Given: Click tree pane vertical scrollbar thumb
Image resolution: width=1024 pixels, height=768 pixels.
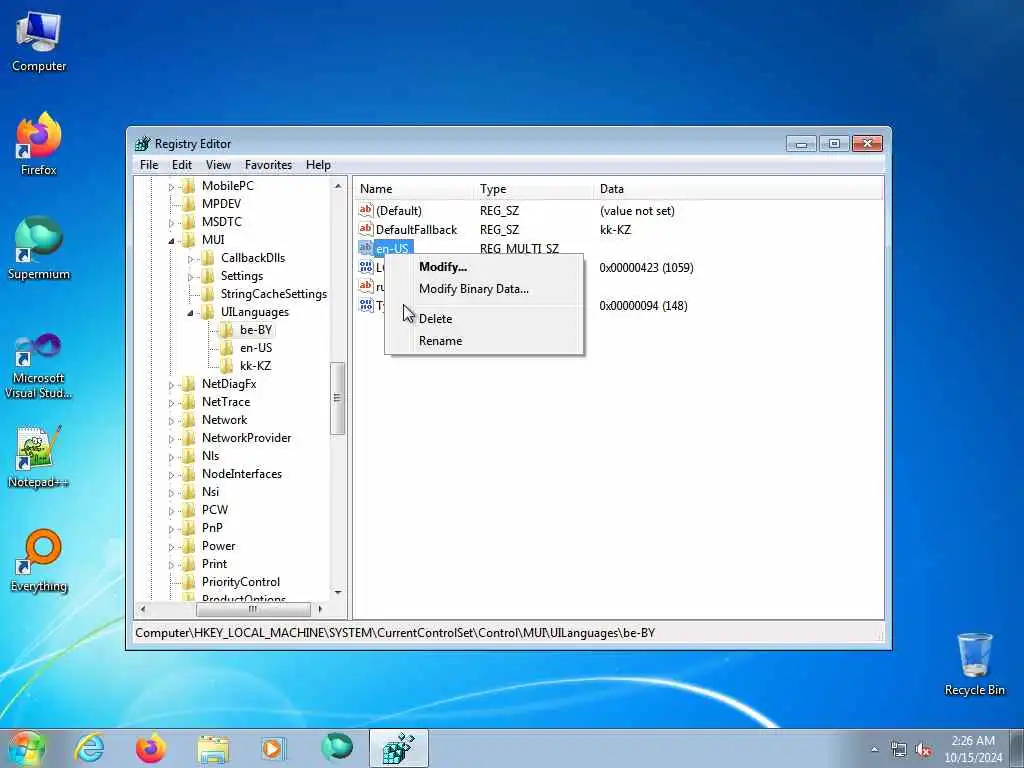Looking at the screenshot, I should click(x=337, y=398).
